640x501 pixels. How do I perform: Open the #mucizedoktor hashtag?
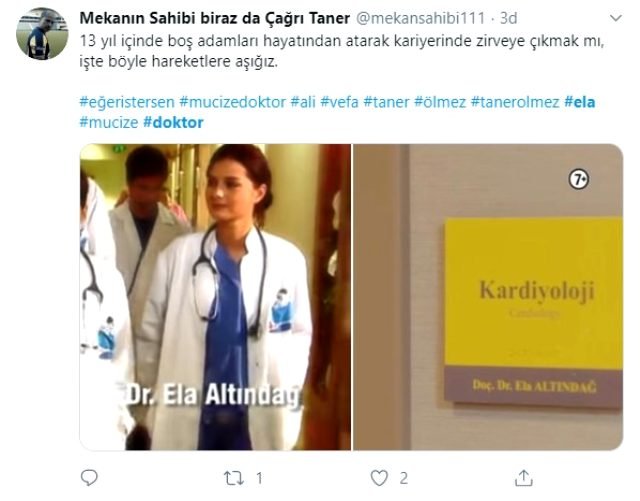tap(232, 102)
